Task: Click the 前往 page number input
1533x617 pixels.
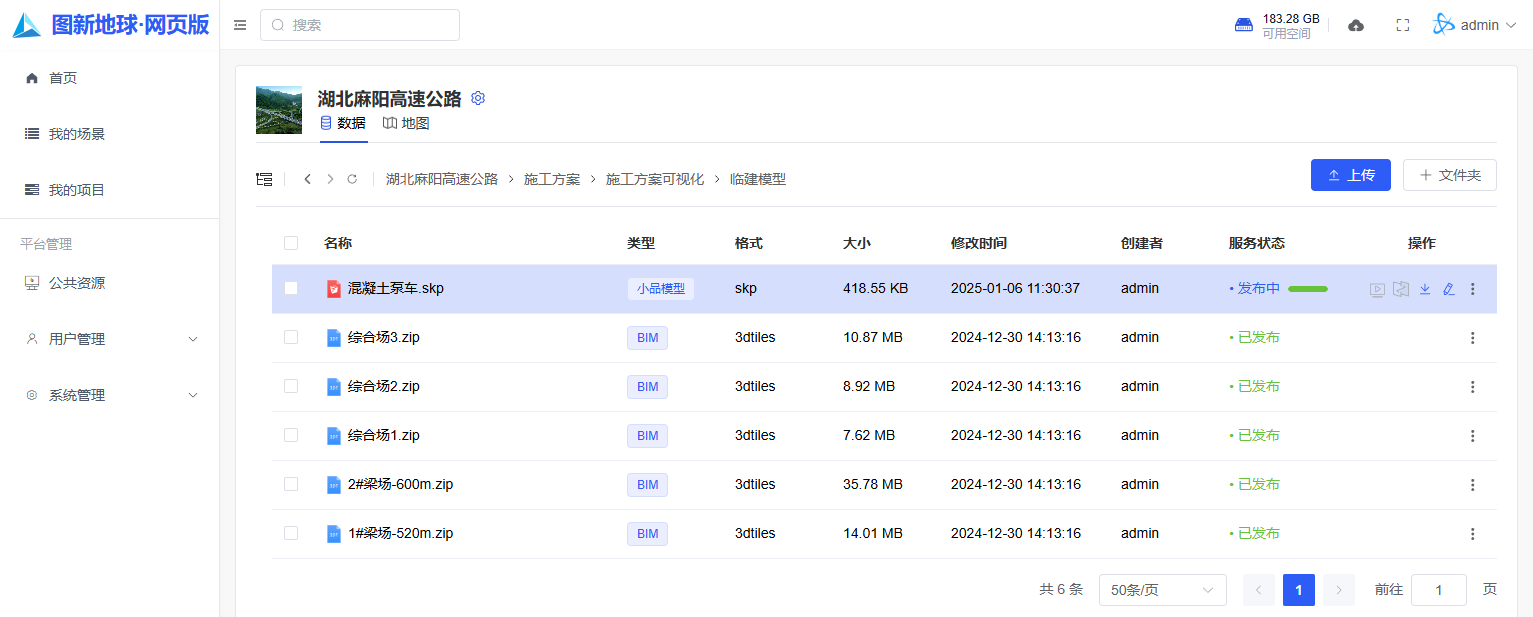Action: tap(1438, 590)
